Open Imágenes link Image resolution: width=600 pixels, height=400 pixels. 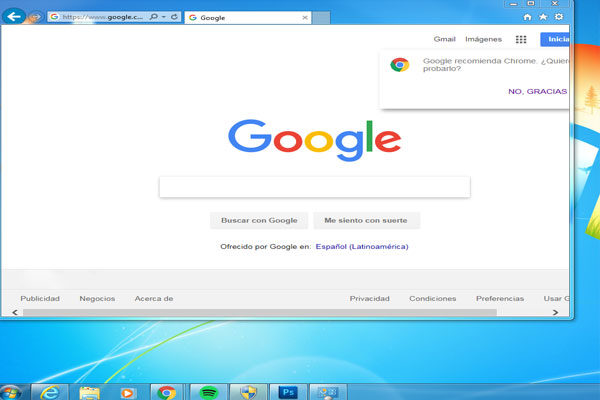pos(483,39)
